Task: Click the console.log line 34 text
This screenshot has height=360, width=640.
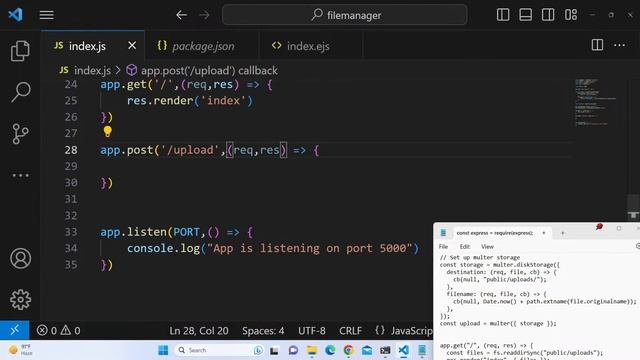Action: tap(273, 248)
